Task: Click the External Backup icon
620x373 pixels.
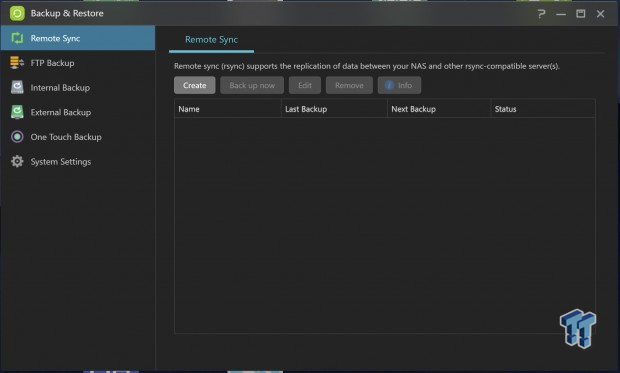Action: (17, 112)
